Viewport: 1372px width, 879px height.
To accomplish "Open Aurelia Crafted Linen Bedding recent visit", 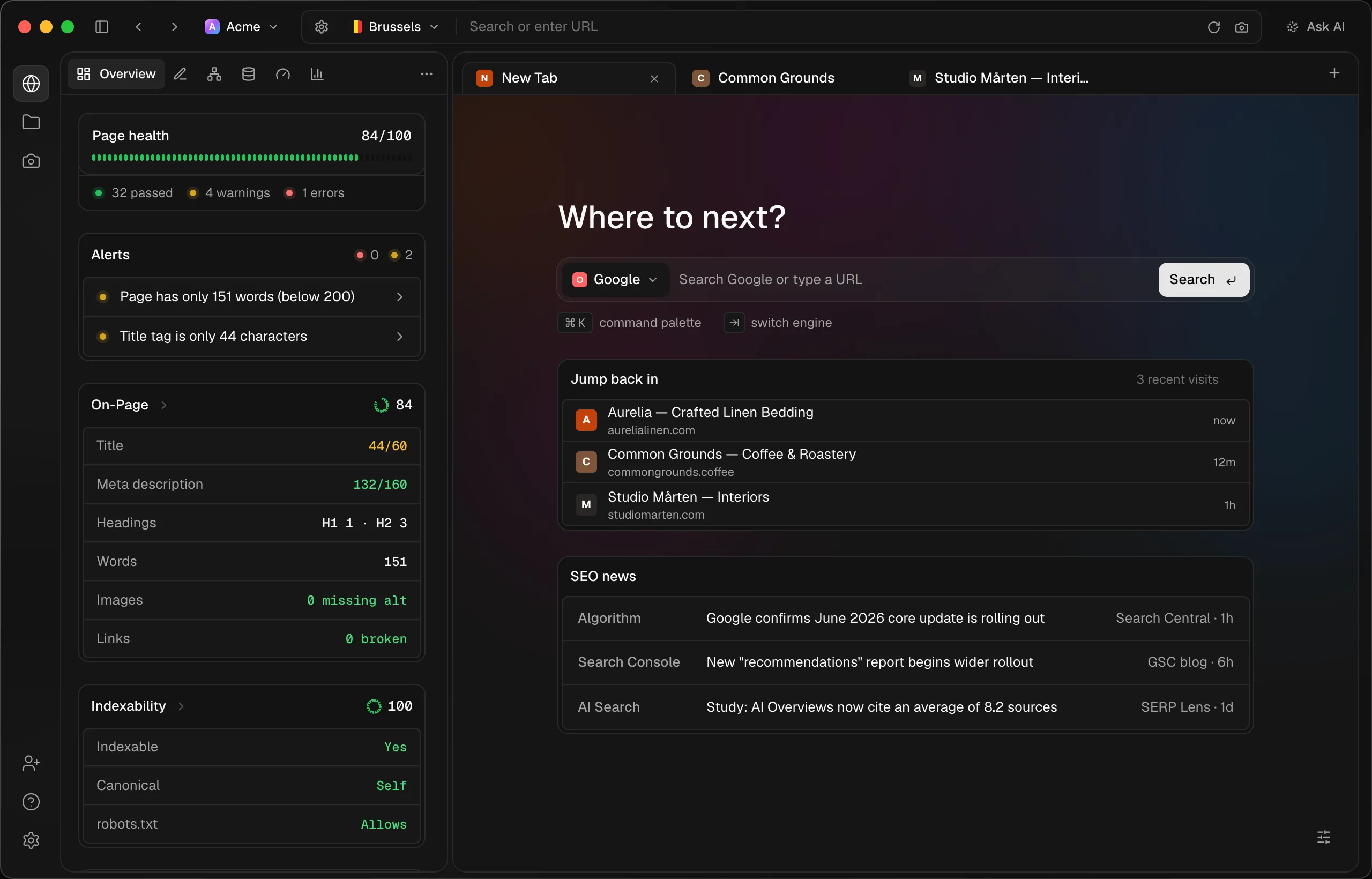I will (x=906, y=421).
